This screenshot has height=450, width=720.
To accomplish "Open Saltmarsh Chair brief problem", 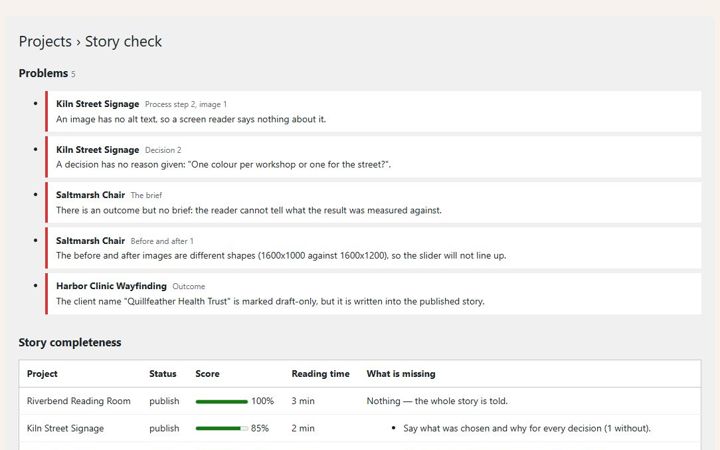I will point(373,202).
